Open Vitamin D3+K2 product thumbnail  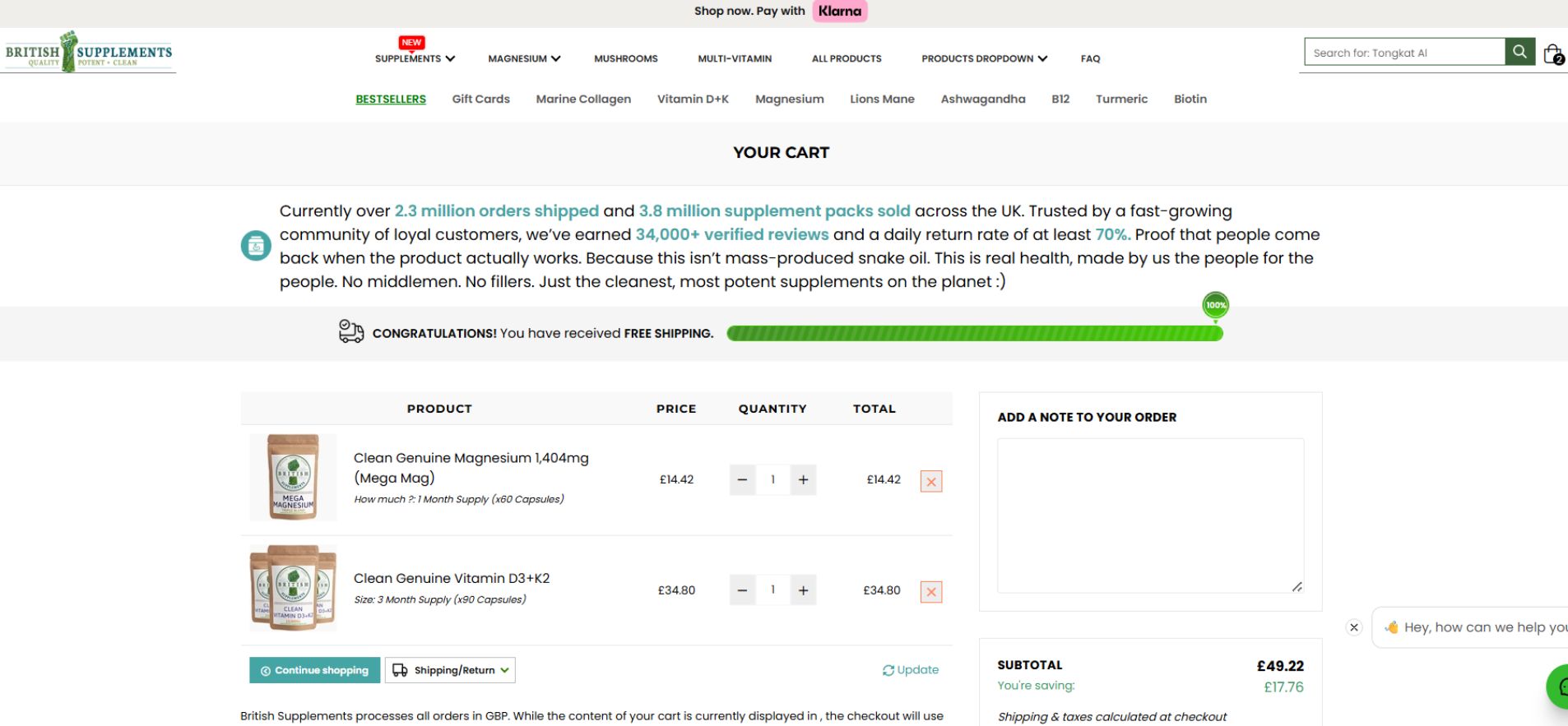point(293,588)
